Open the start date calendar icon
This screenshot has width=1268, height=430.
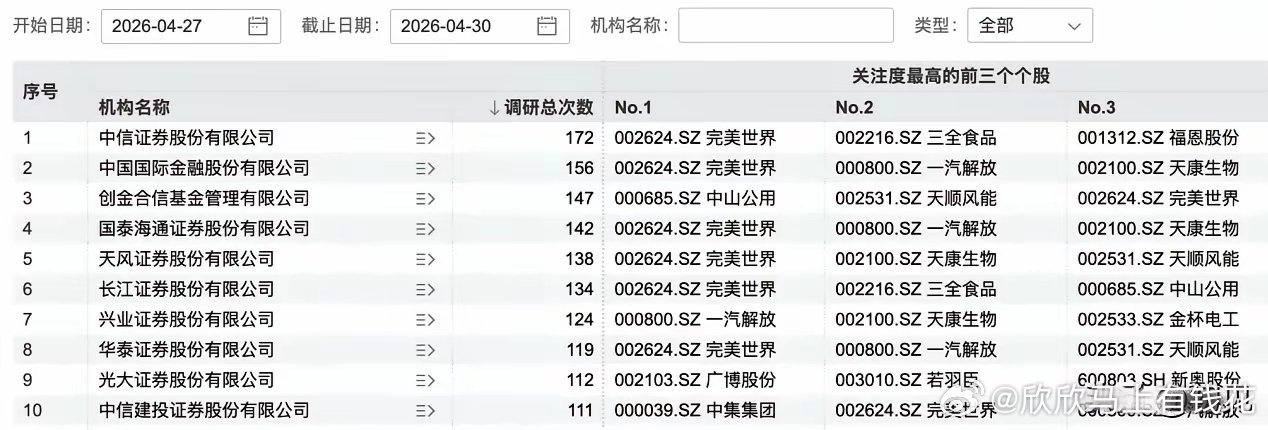[258, 26]
